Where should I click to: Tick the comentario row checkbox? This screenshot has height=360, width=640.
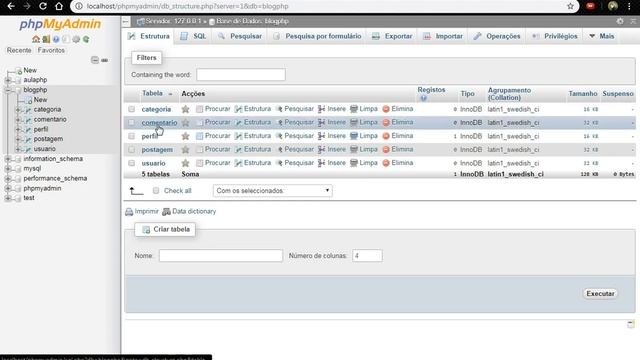(x=131, y=122)
